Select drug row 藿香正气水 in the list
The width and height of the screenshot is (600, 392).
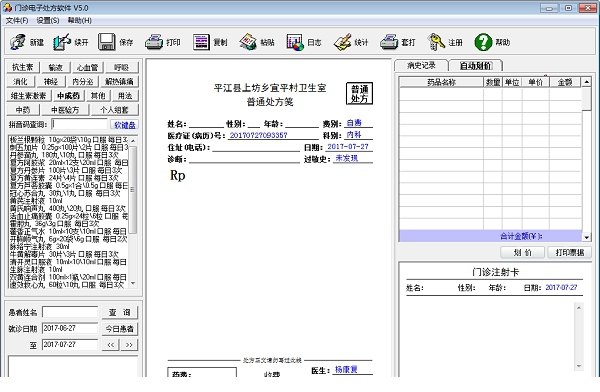pyautogui.click(x=69, y=232)
